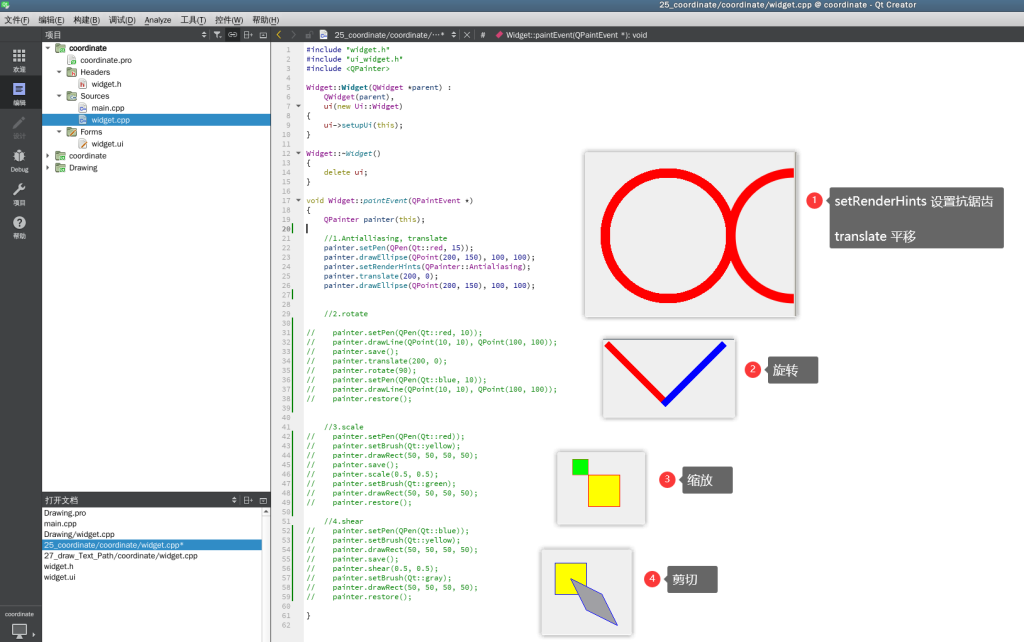Fold the paintEvent function at line 17
This screenshot has height=642, width=1024.
point(298,201)
